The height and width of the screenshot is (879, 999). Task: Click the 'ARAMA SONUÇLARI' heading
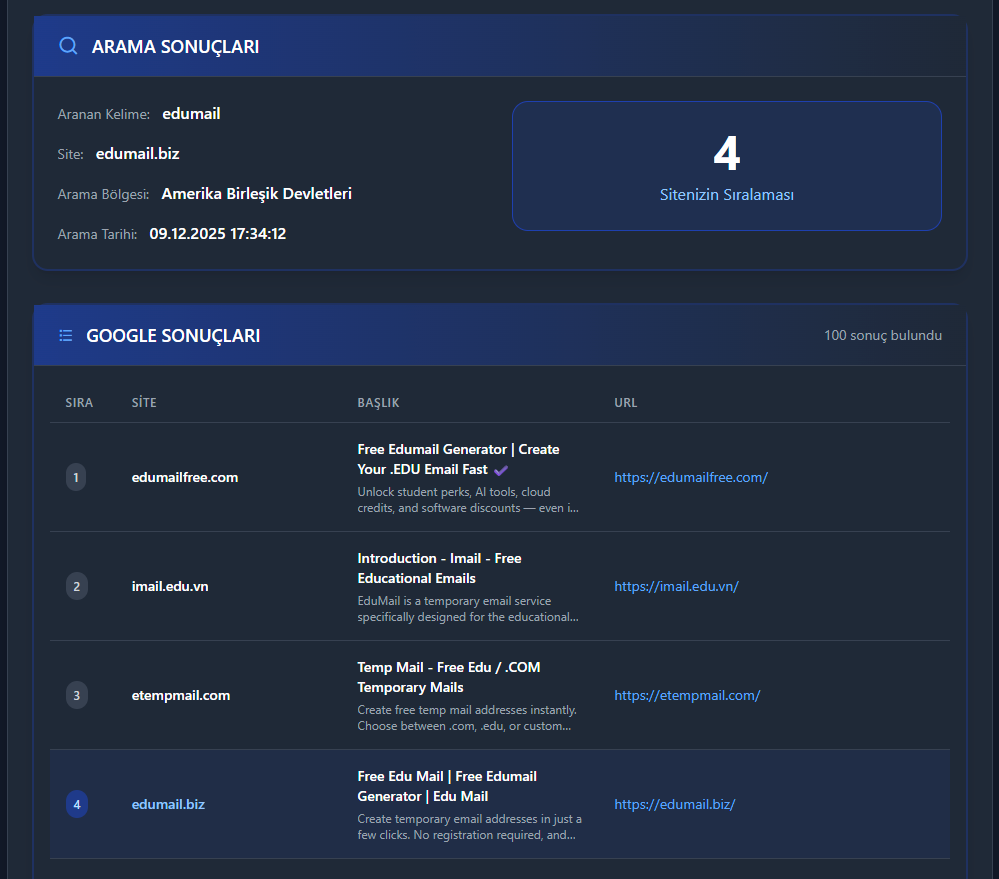pyautogui.click(x=175, y=46)
